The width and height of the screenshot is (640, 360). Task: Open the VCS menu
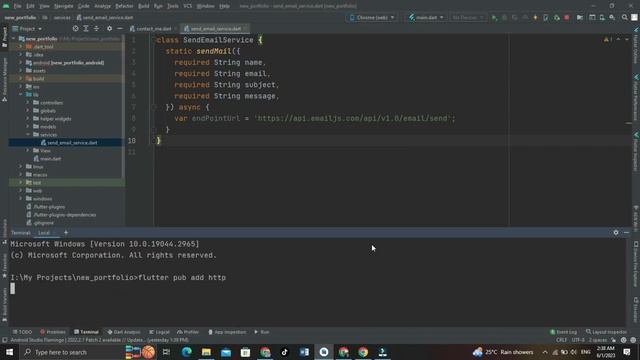187,6
